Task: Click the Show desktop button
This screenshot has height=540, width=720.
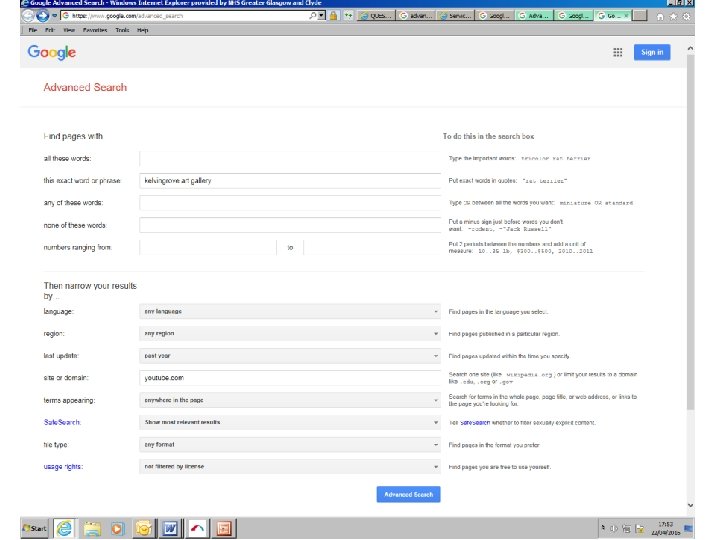Action: pyautogui.click(x=688, y=529)
